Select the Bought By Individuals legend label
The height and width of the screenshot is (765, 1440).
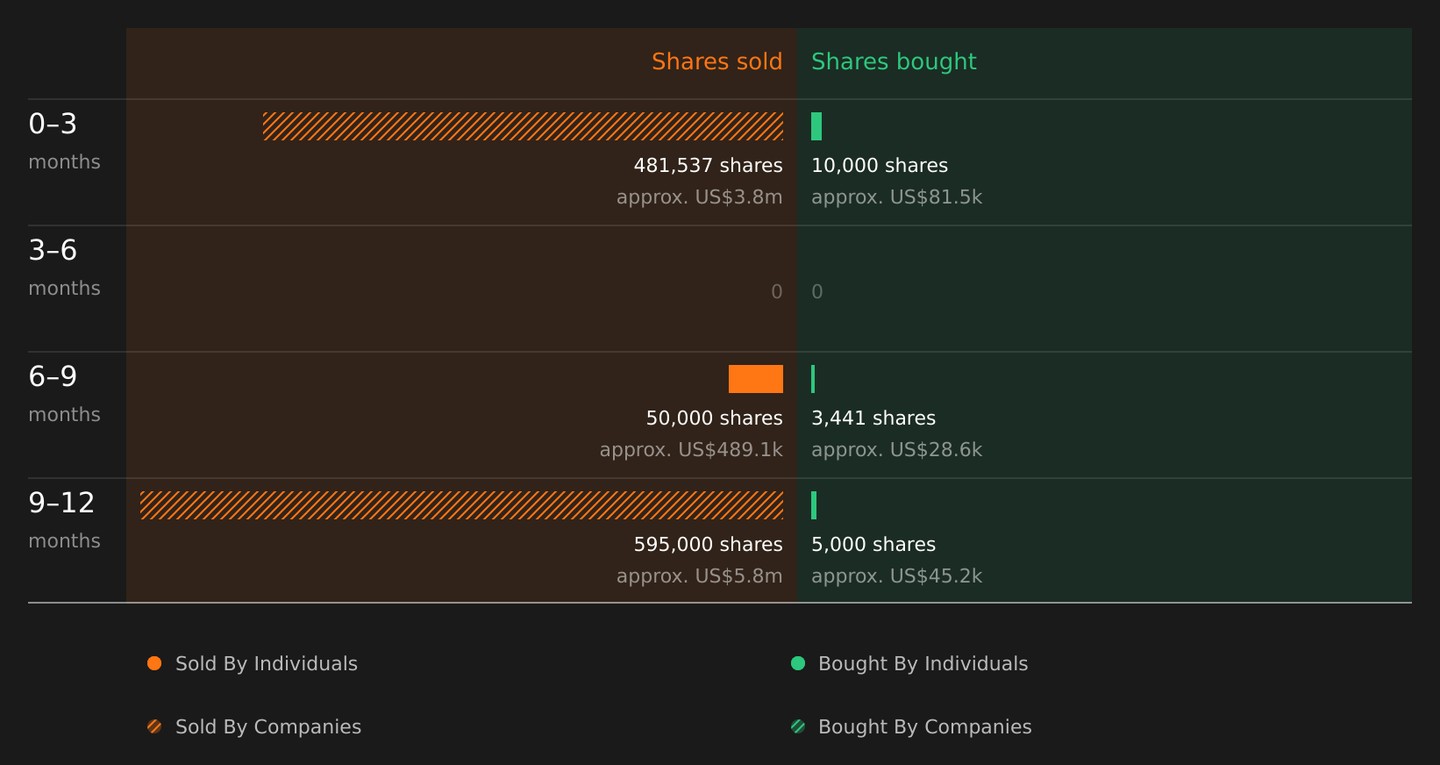[x=923, y=664]
